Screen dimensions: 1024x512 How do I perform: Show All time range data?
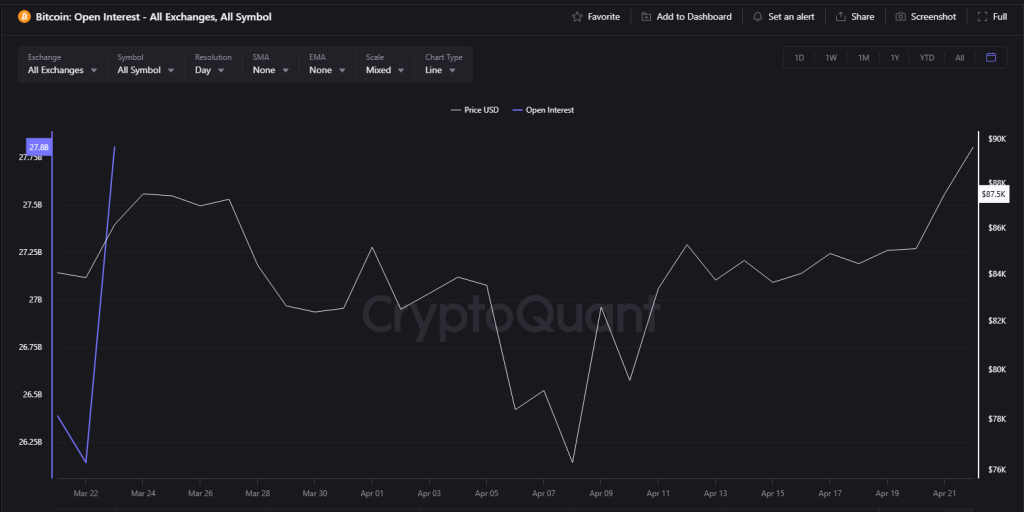(959, 58)
